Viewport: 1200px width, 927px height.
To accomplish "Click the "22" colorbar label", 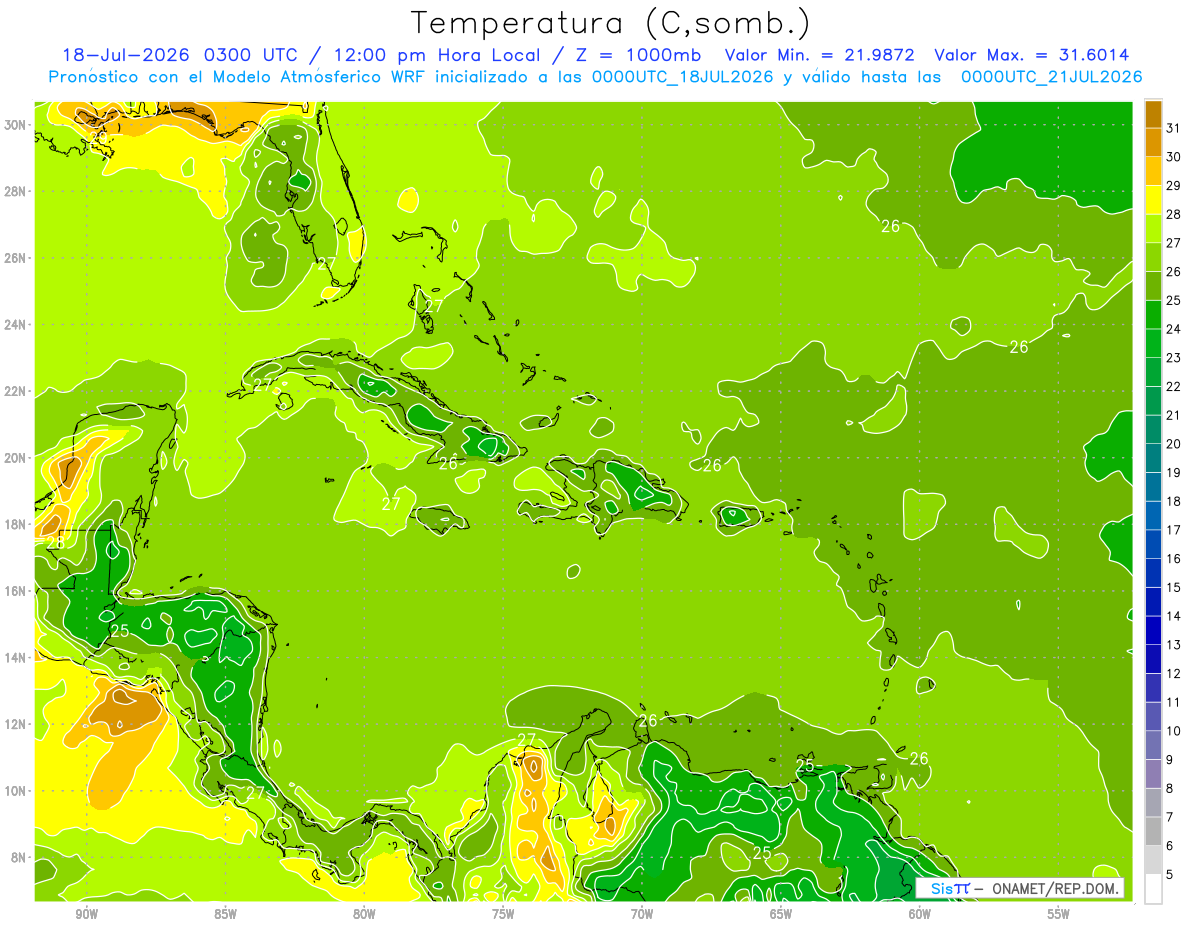I will pos(1174,386).
